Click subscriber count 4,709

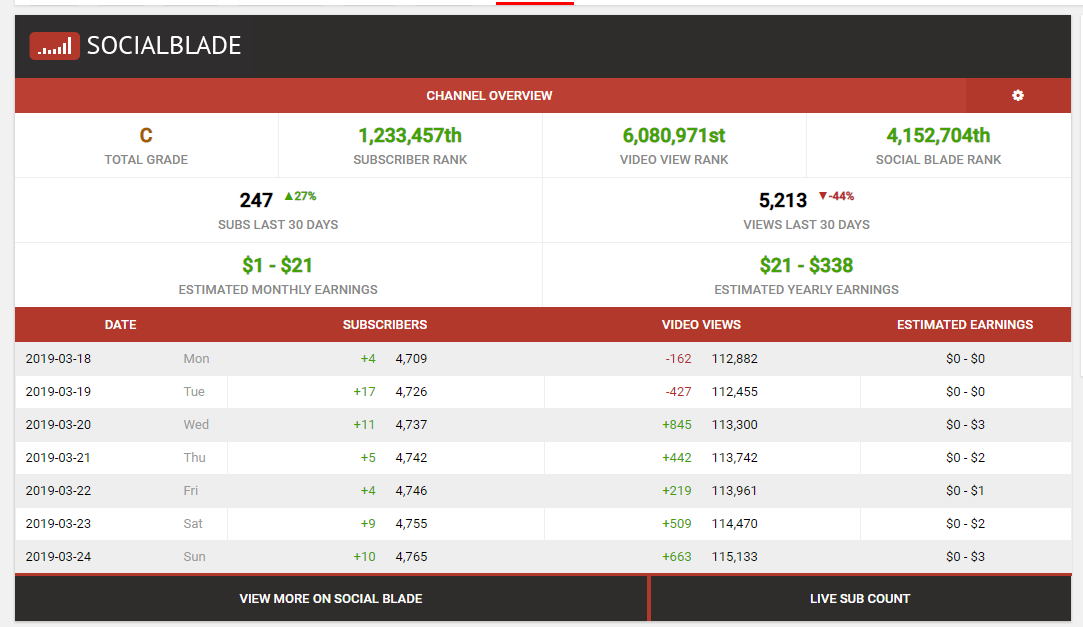coord(411,358)
